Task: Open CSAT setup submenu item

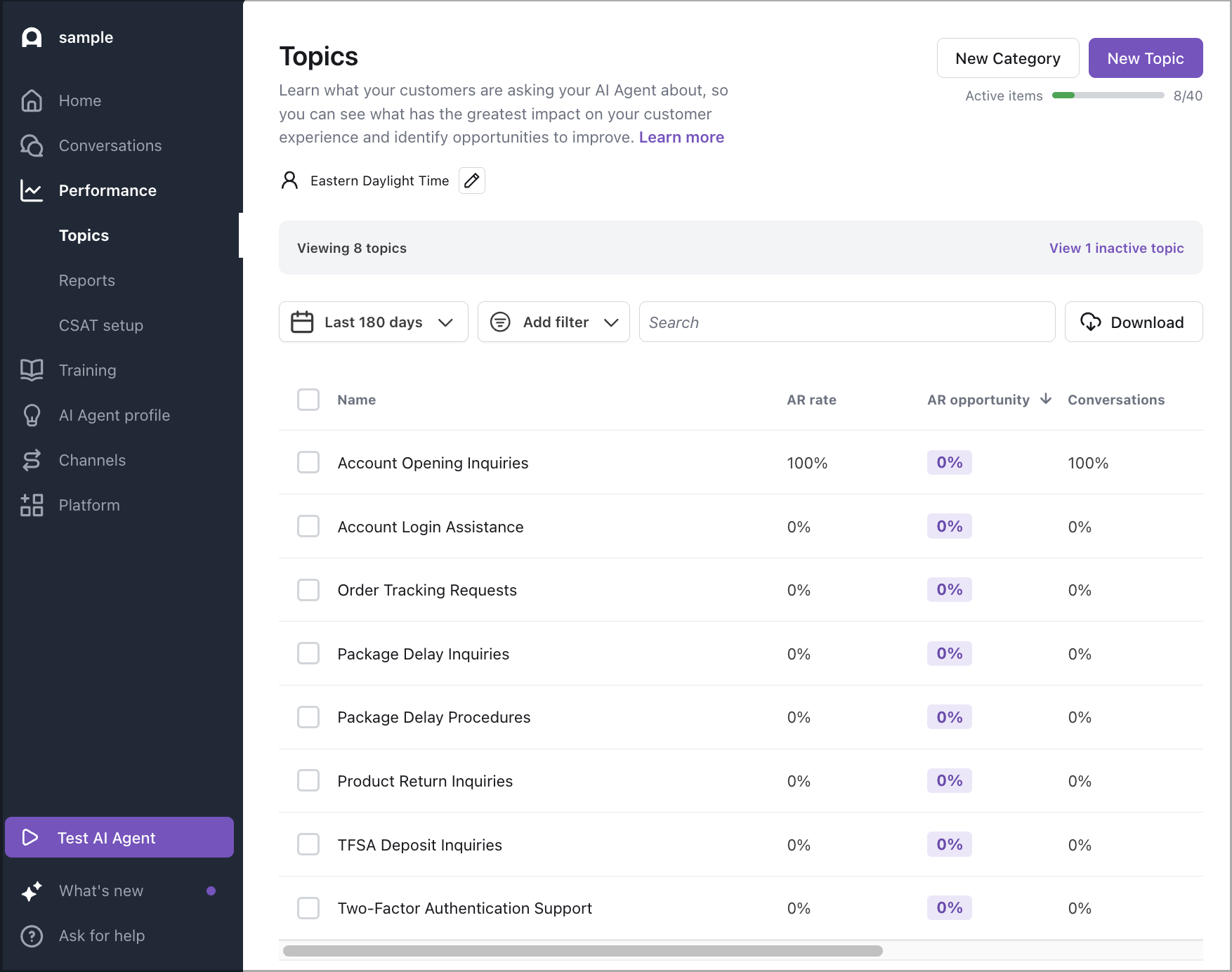Action: [x=101, y=325]
